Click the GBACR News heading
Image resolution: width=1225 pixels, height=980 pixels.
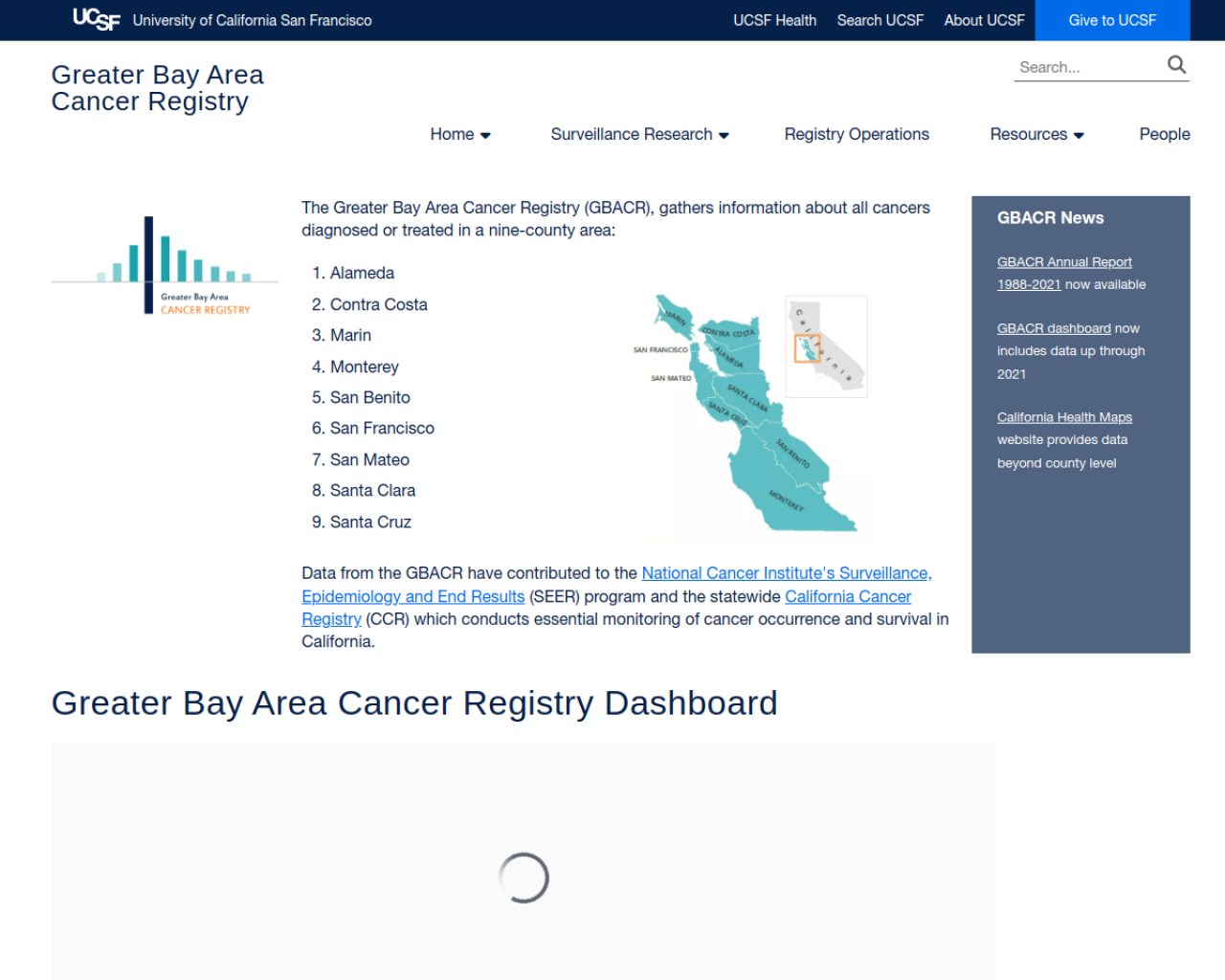coord(1050,218)
